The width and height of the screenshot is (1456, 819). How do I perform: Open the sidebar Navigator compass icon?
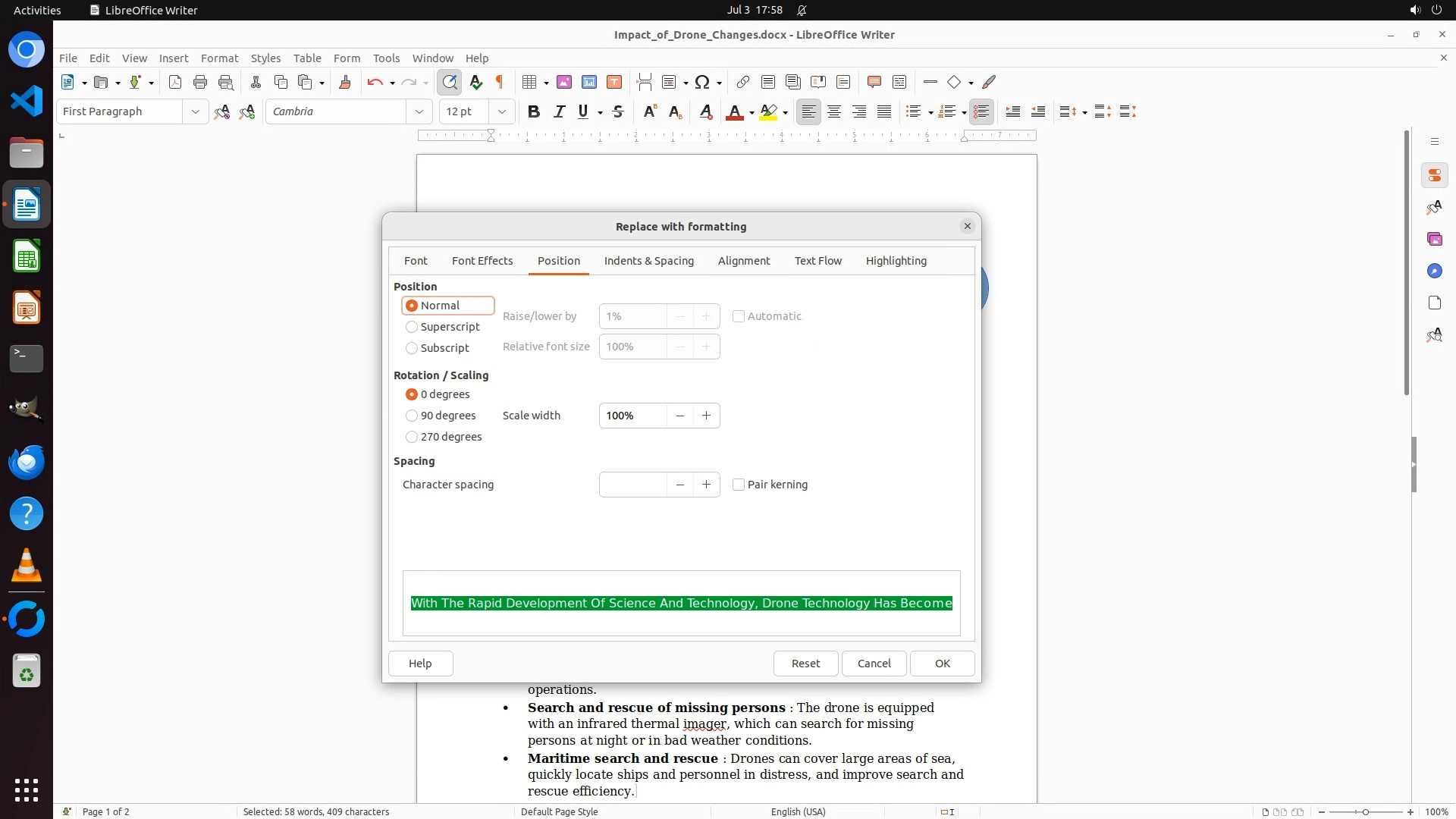coord(1434,271)
